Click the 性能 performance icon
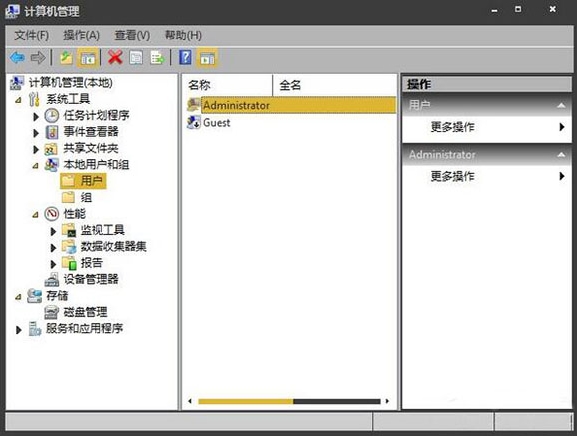The image size is (577, 436). [x=52, y=214]
